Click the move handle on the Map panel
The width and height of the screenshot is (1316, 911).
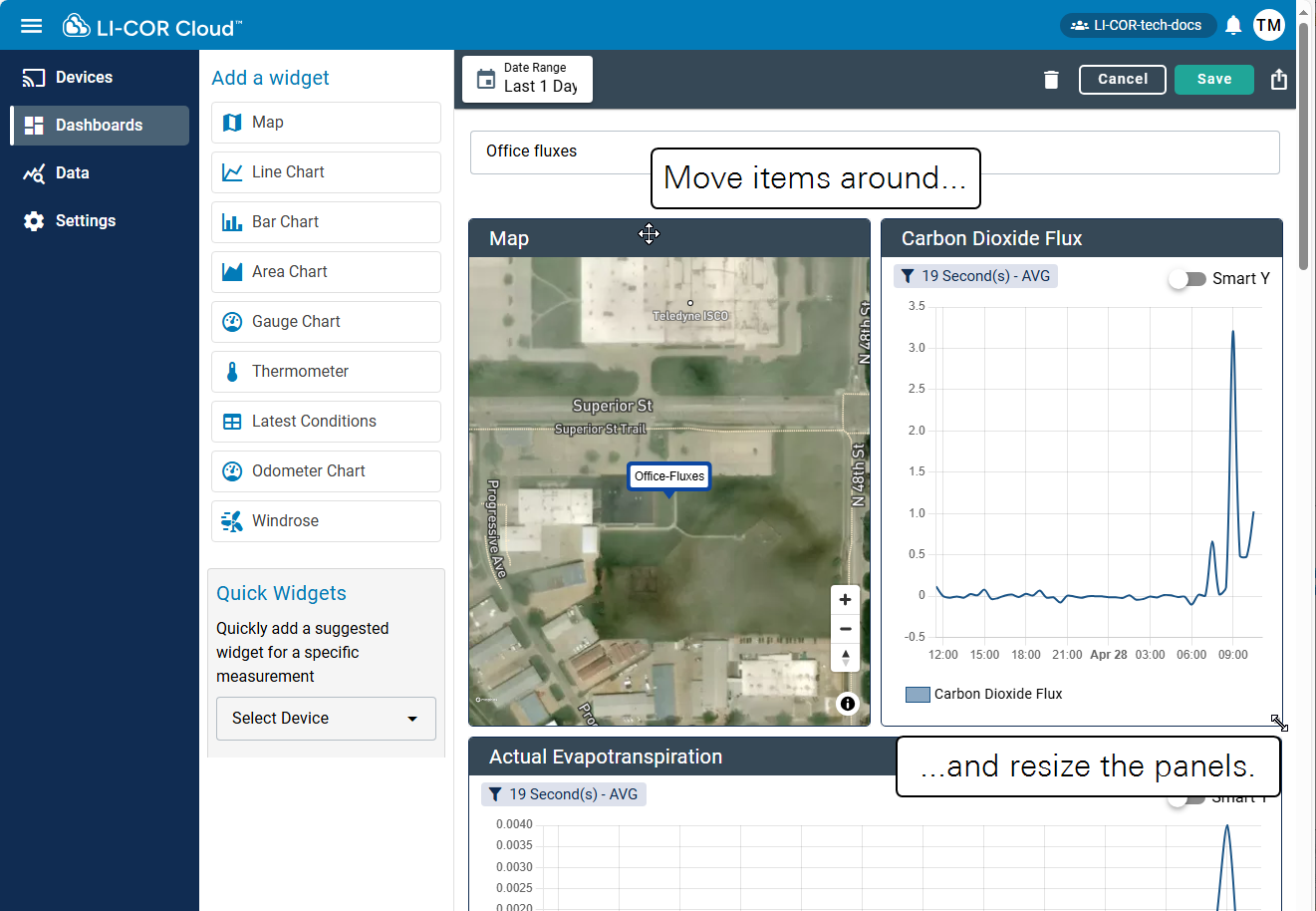pos(649,233)
